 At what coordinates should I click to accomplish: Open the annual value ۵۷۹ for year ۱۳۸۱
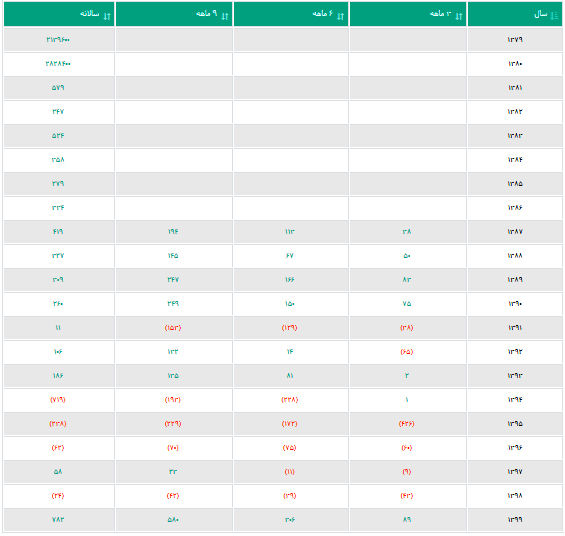pos(58,88)
